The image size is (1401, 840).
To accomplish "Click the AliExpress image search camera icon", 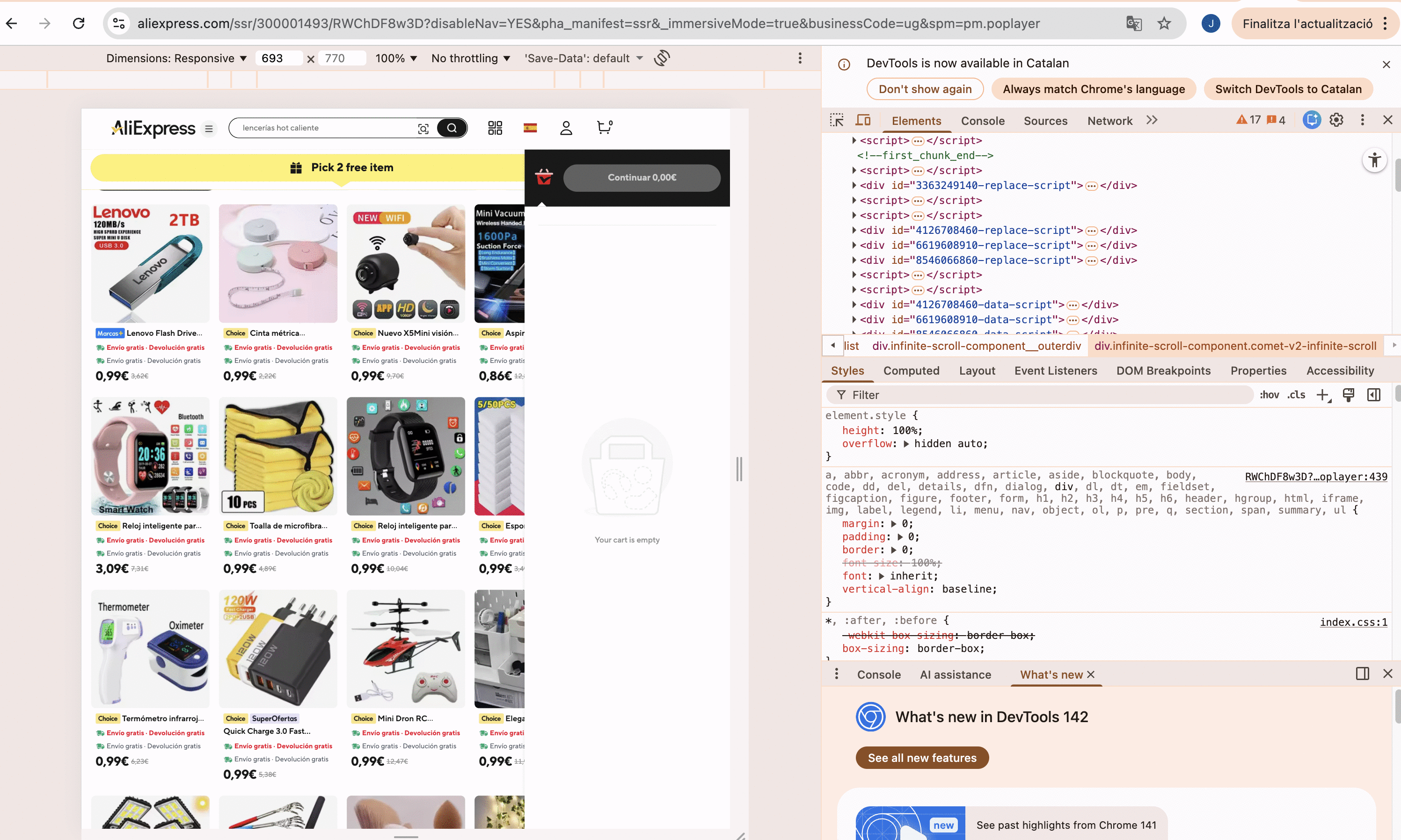I will point(423,129).
